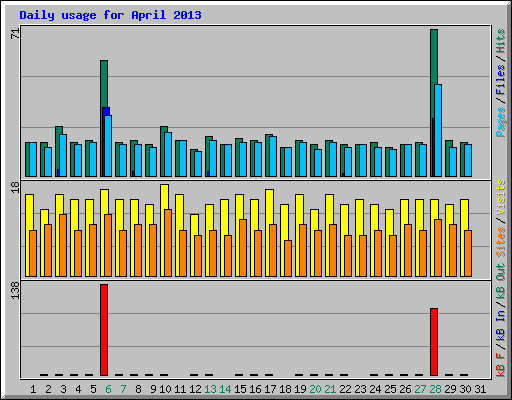Click the 'kB F' legend label
The width and height of the screenshot is (512, 400).
[500, 365]
